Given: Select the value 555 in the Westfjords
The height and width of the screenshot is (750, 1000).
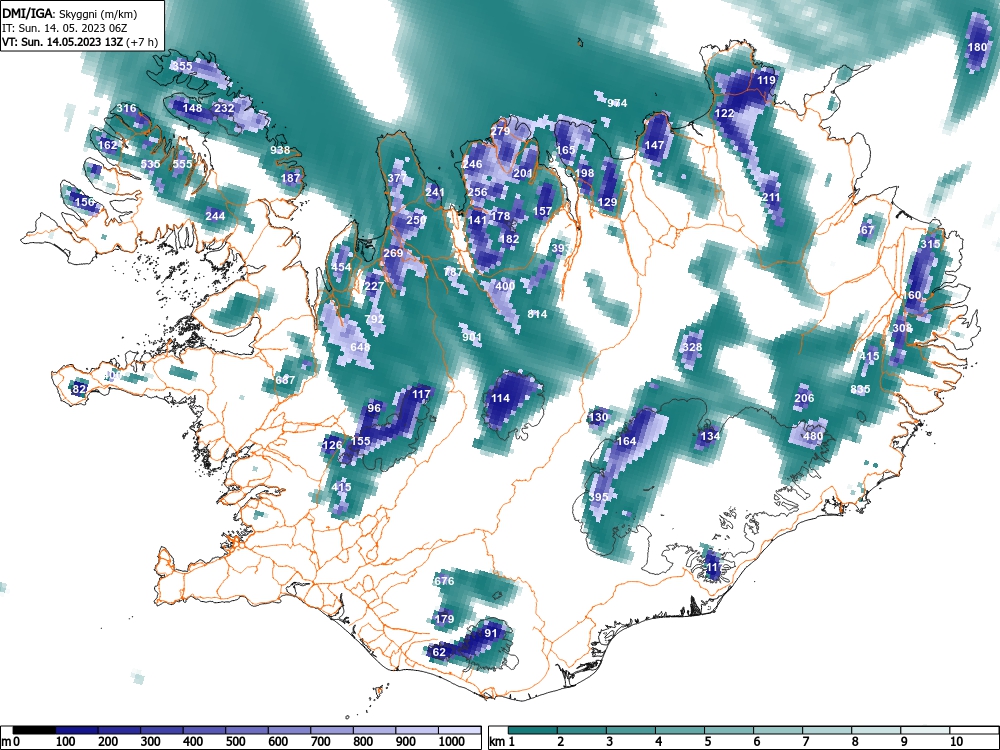Looking at the screenshot, I should [x=182, y=164].
